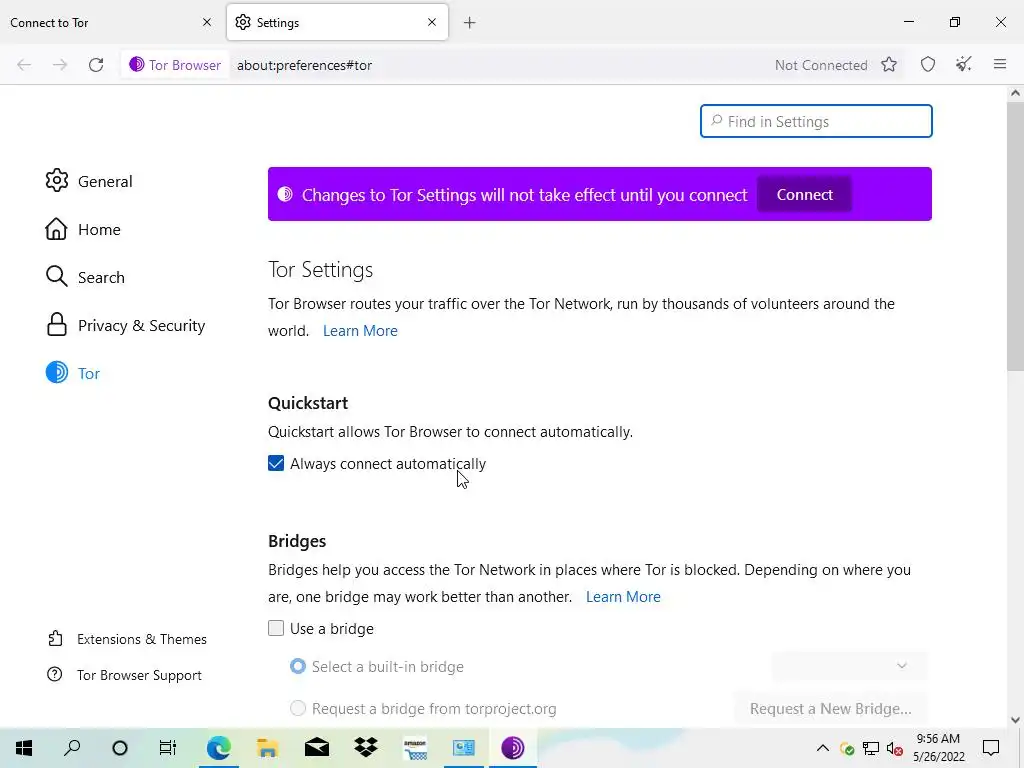Open the Home settings section
This screenshot has height=768, width=1024.
click(x=83, y=229)
